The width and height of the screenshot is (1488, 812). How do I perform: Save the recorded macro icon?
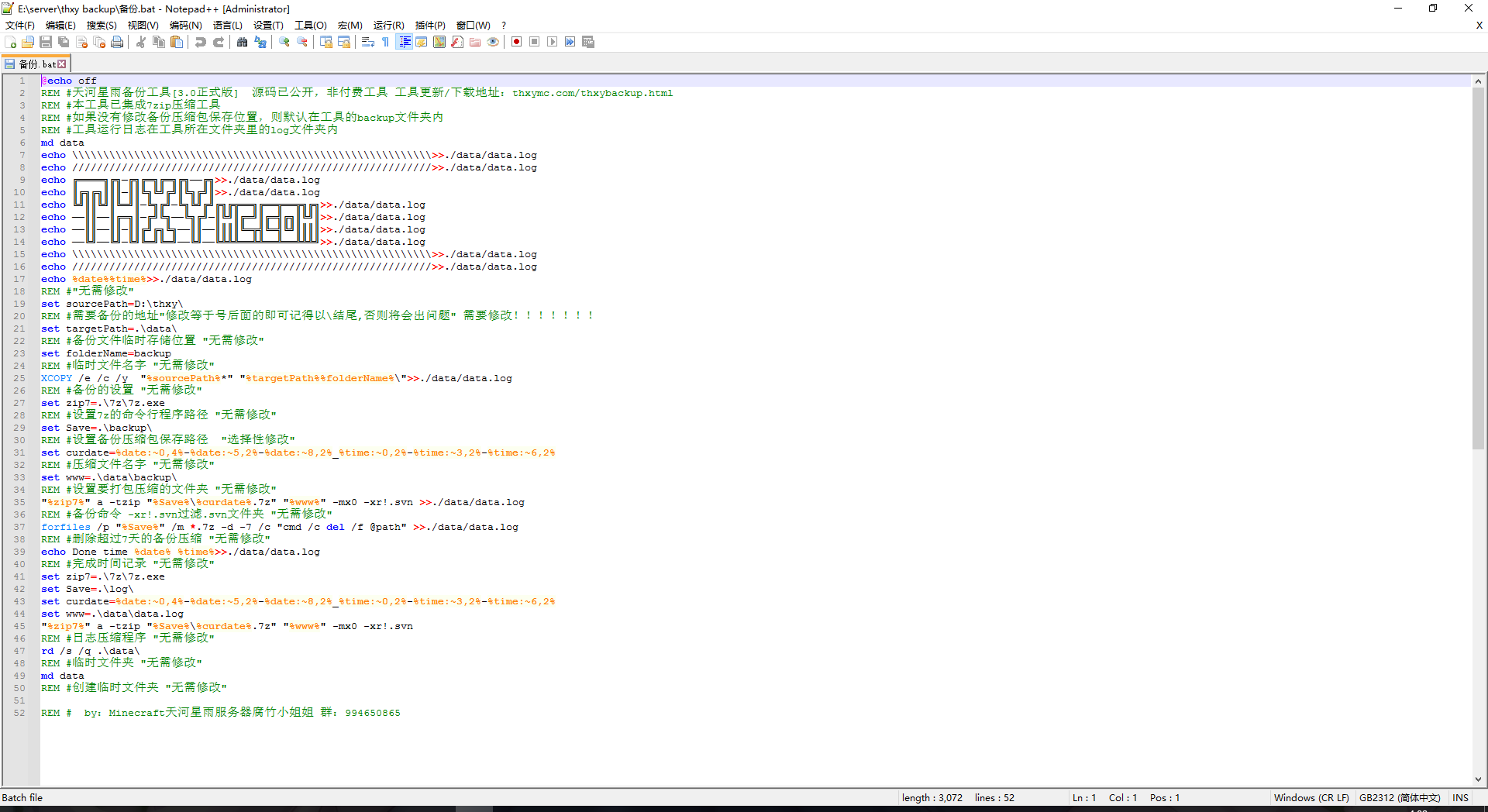[588, 42]
